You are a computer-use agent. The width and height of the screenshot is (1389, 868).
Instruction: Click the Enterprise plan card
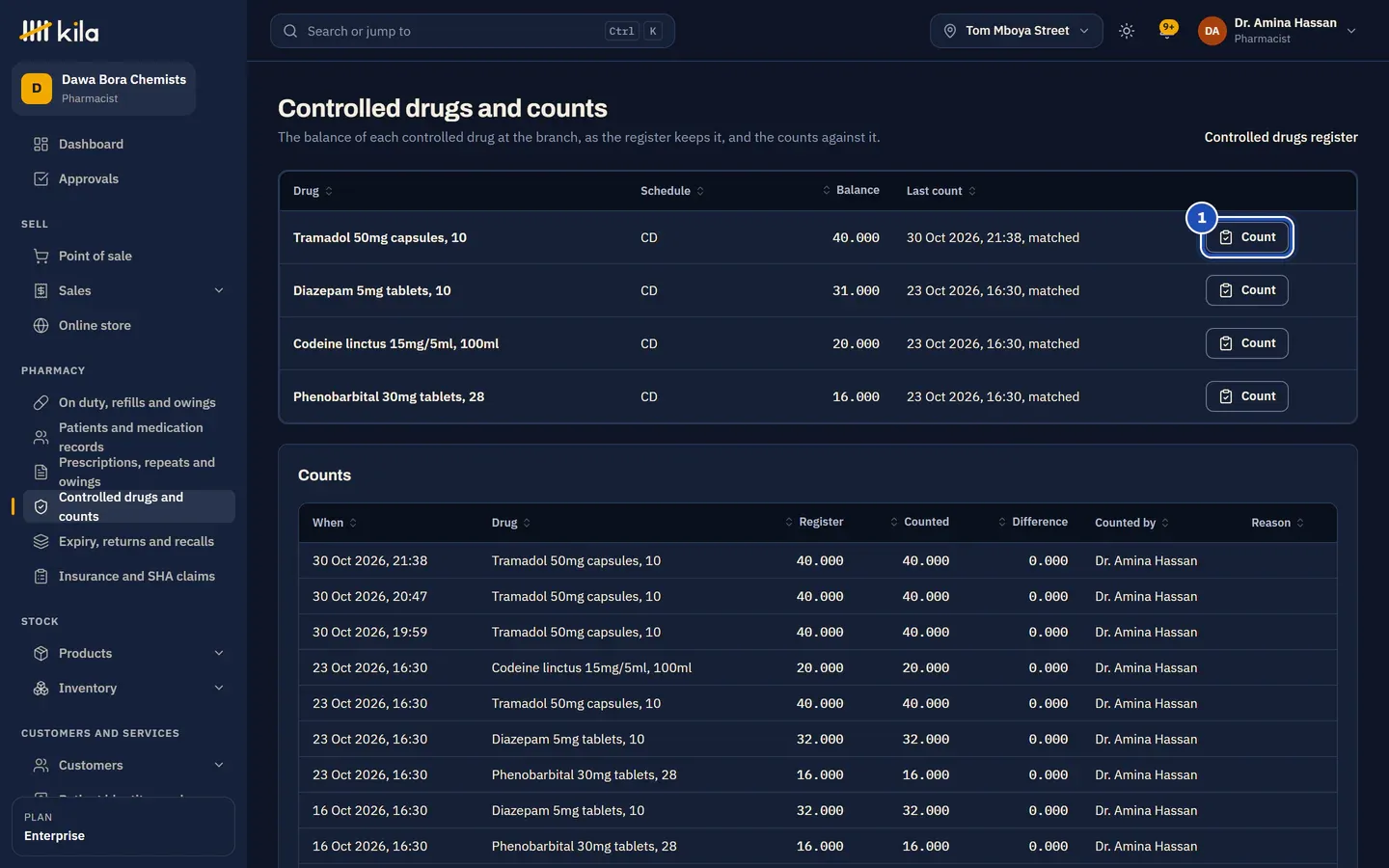pos(123,827)
